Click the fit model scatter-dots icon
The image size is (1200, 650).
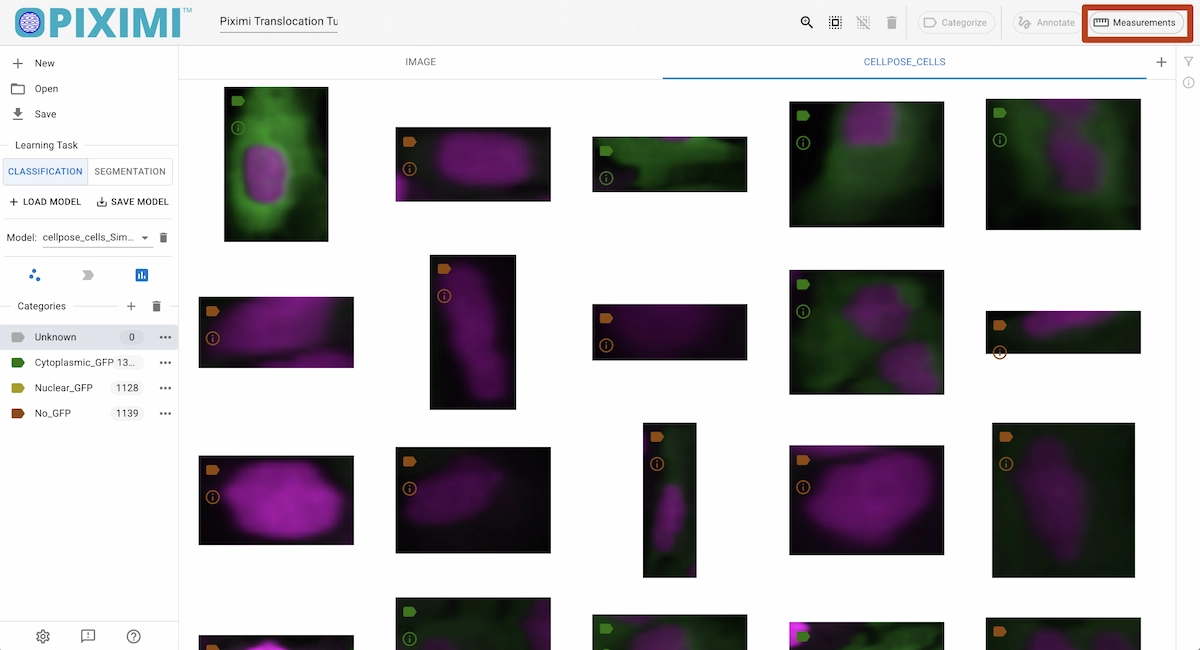pyautogui.click(x=35, y=275)
